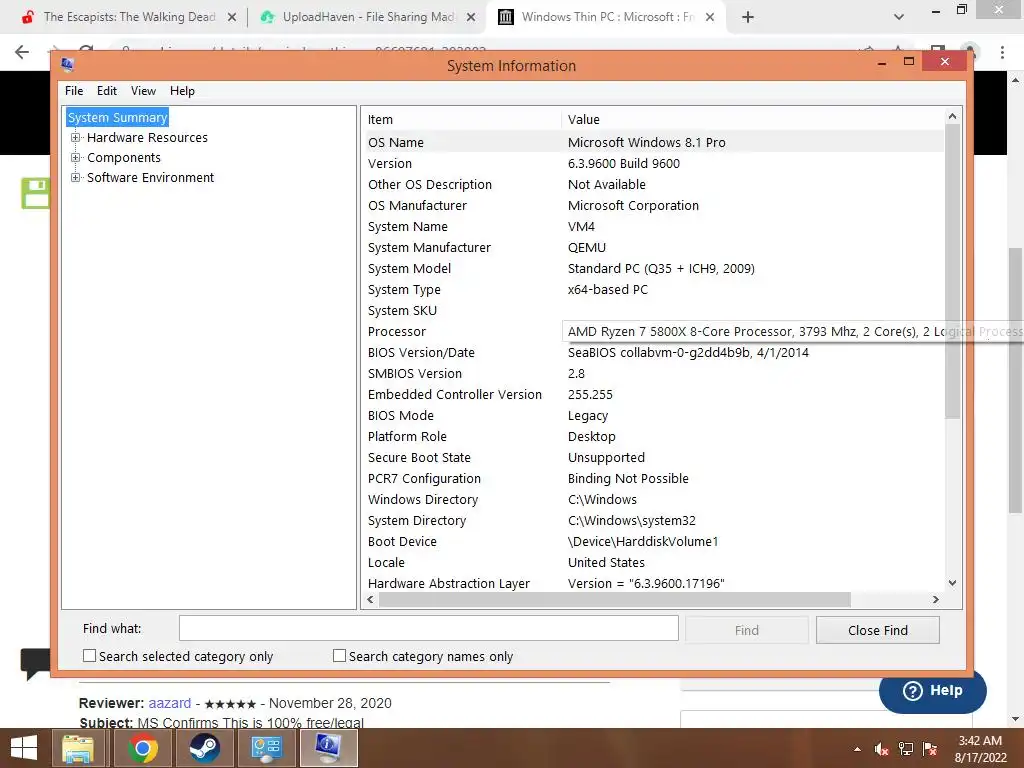Open the View menu
This screenshot has width=1024, height=768.
pyautogui.click(x=143, y=91)
